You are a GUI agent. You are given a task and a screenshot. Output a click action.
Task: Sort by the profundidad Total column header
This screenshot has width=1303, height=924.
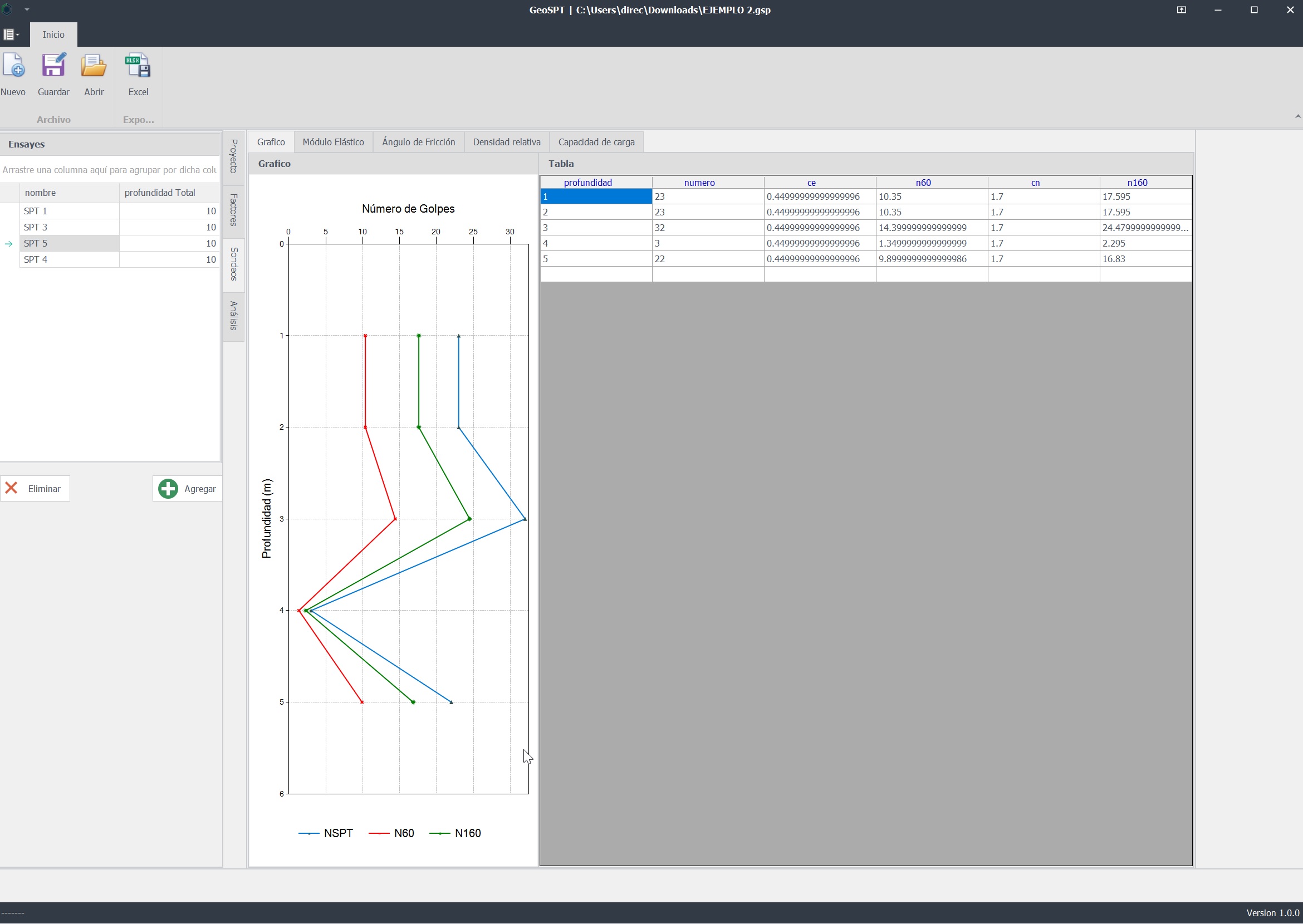[160, 192]
